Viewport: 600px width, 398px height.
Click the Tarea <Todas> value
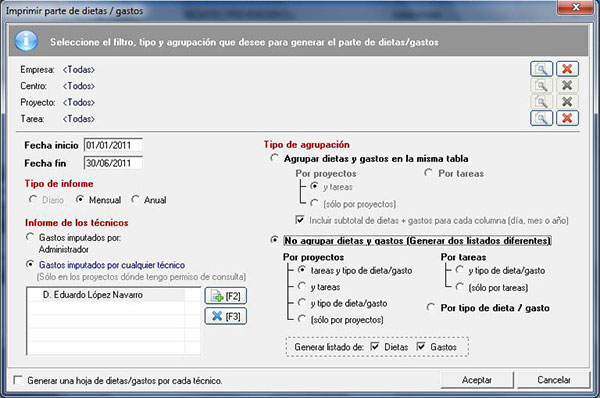tap(79, 119)
